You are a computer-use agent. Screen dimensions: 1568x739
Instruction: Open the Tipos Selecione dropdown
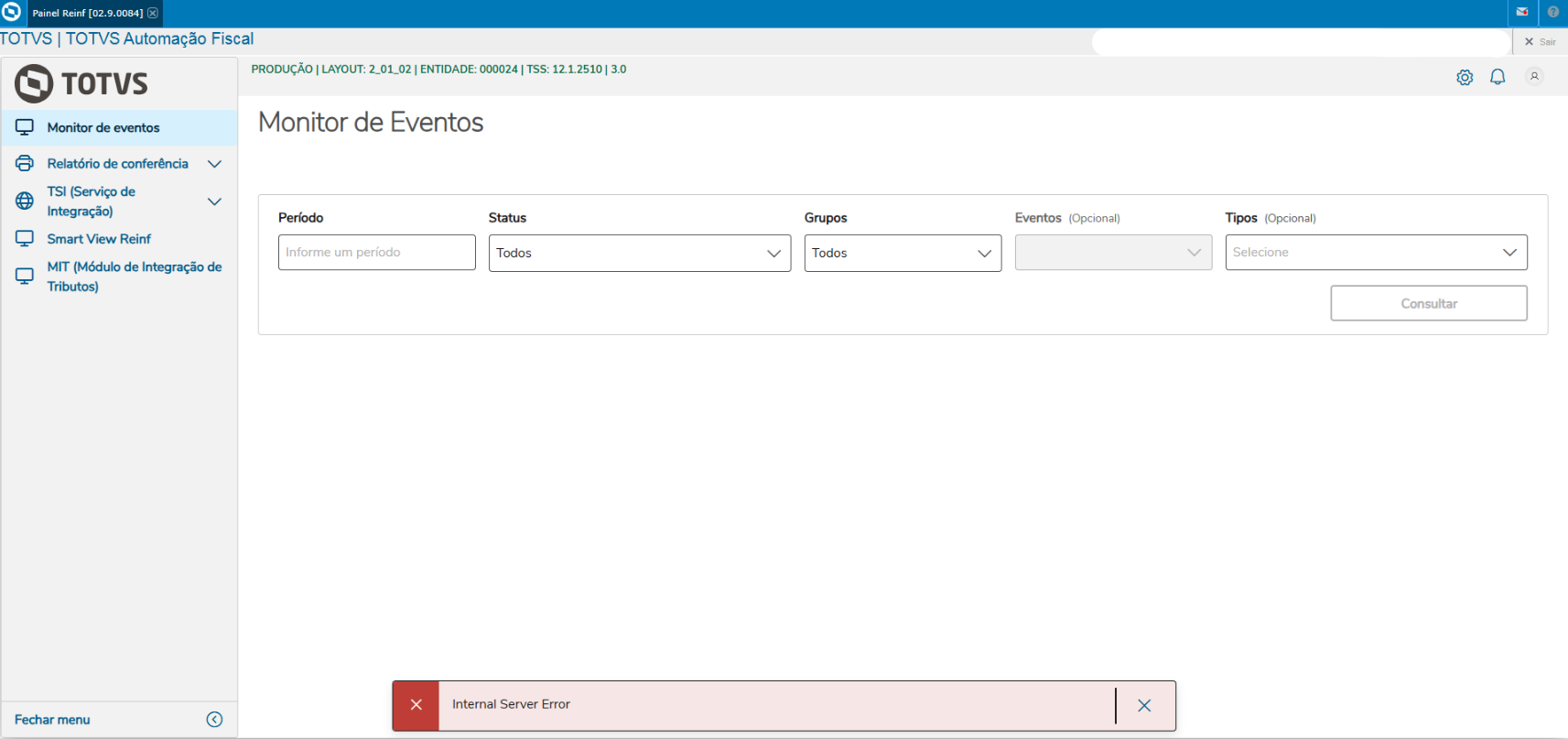click(x=1376, y=253)
